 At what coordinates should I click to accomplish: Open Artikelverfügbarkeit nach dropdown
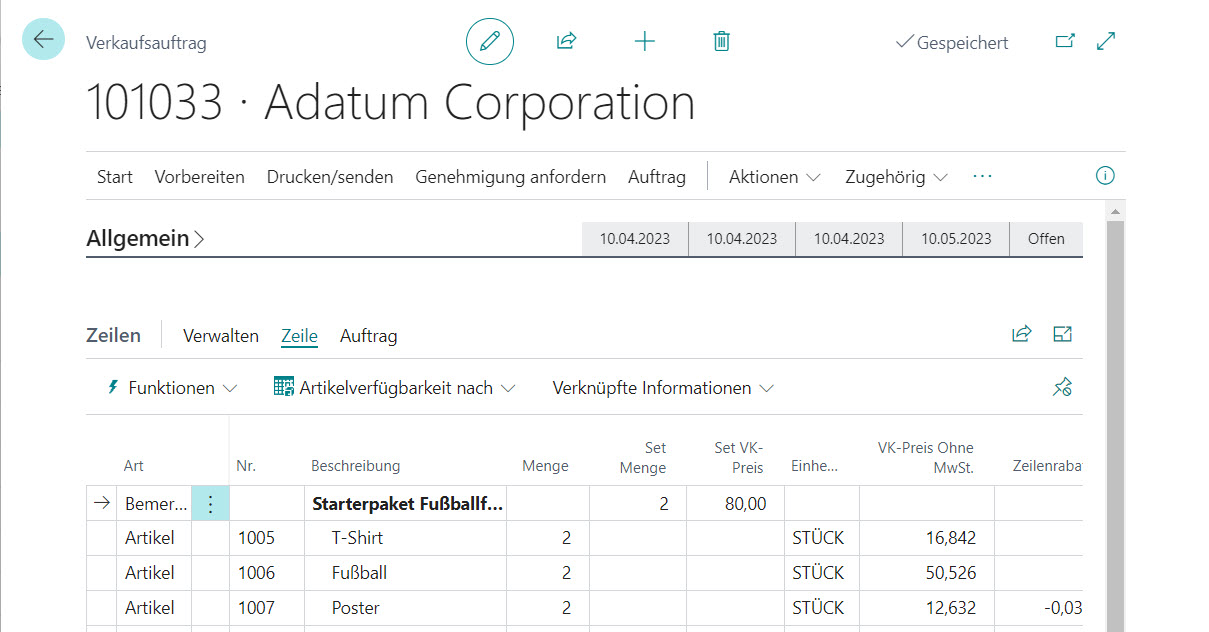click(x=395, y=388)
